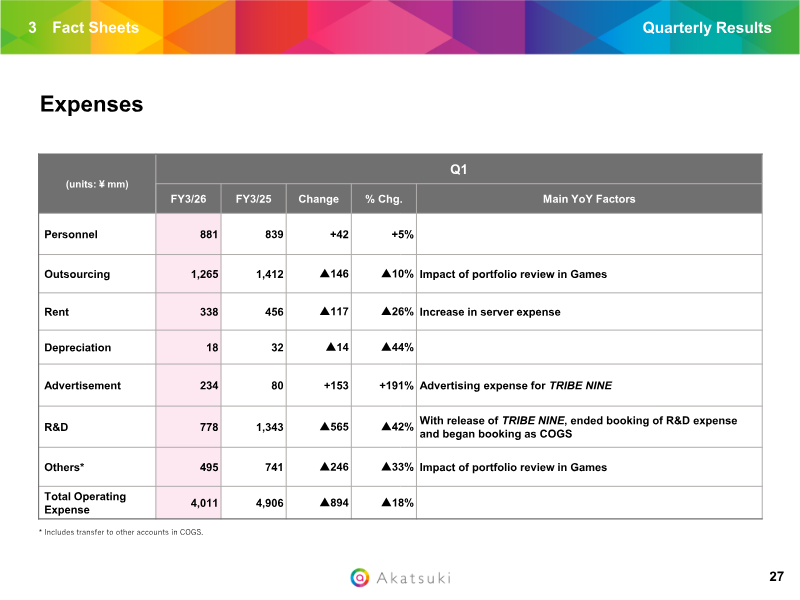Screen dimensions: 800x600
Task: Click the Akatsuki brand name text
Action: (413, 578)
